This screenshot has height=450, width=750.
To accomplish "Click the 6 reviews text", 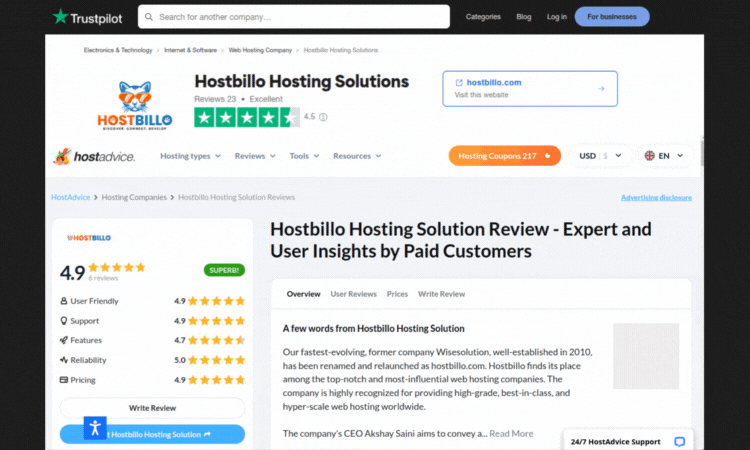I will pos(103,278).
